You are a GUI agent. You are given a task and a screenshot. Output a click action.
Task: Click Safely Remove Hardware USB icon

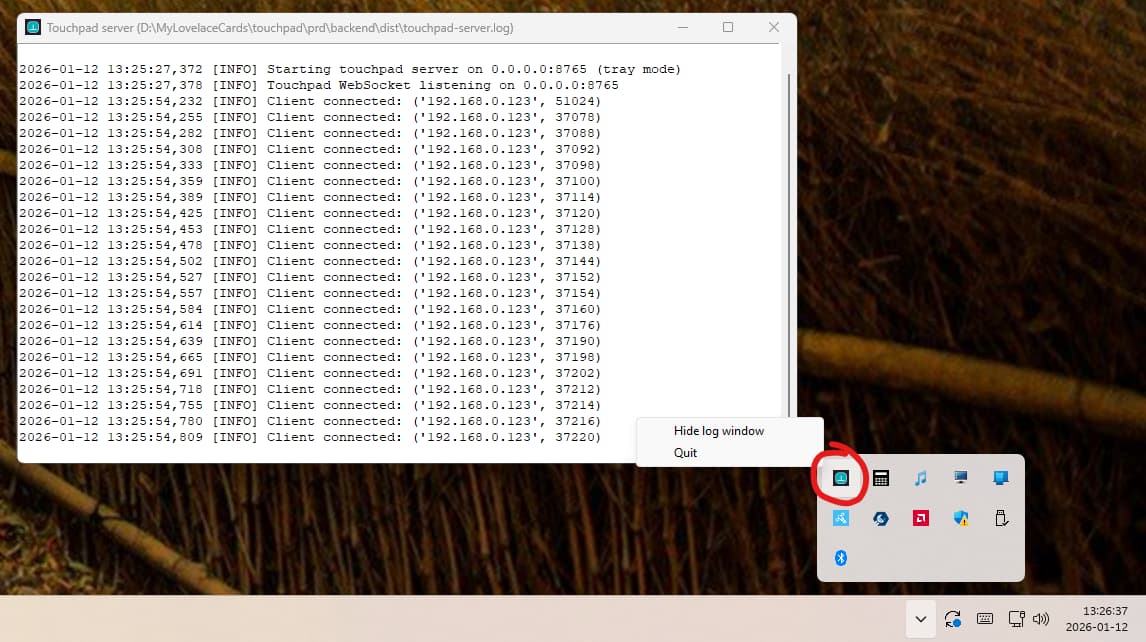click(1001, 518)
